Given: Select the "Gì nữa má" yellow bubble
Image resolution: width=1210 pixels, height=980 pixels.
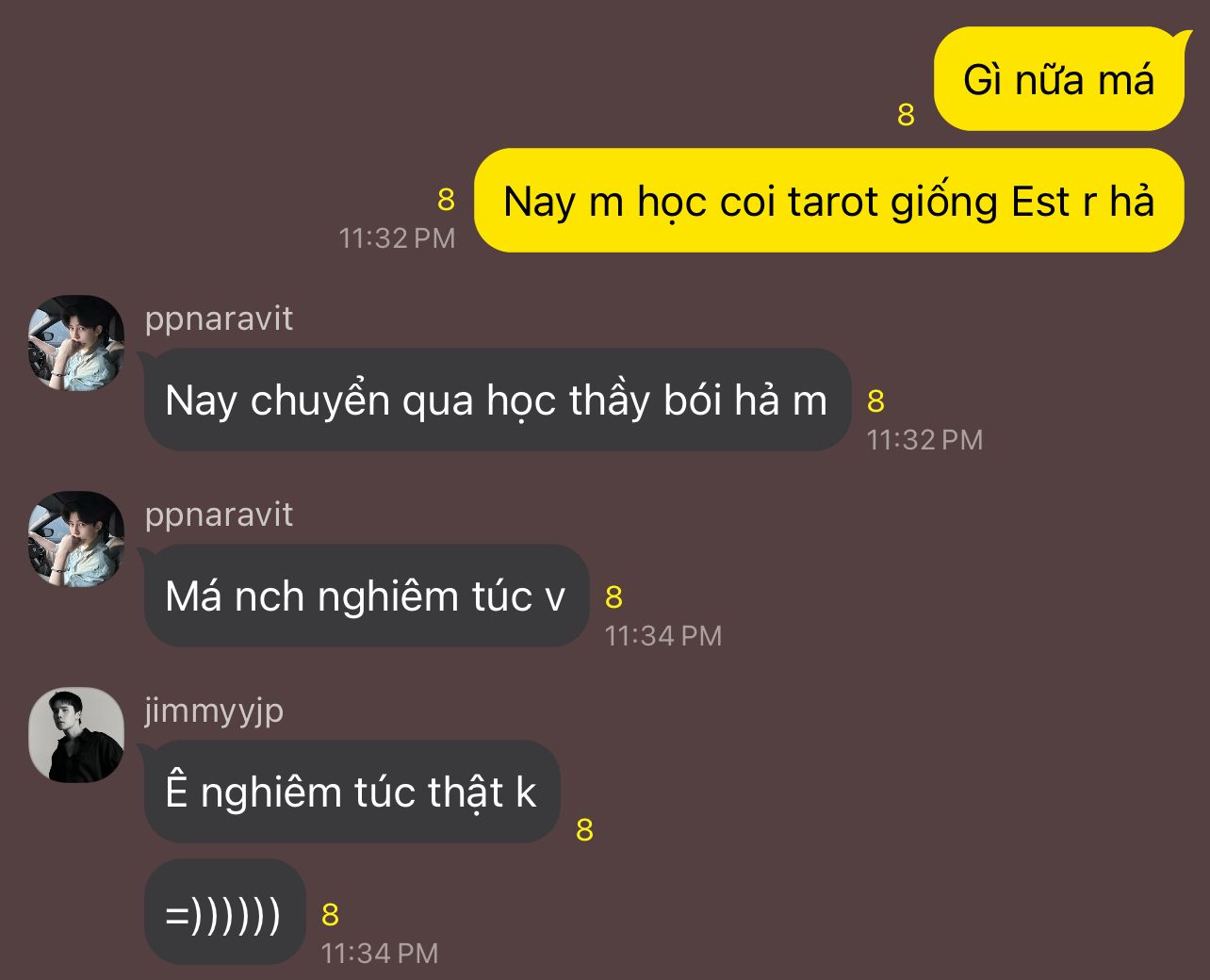Looking at the screenshot, I should pyautogui.click(x=1059, y=79).
